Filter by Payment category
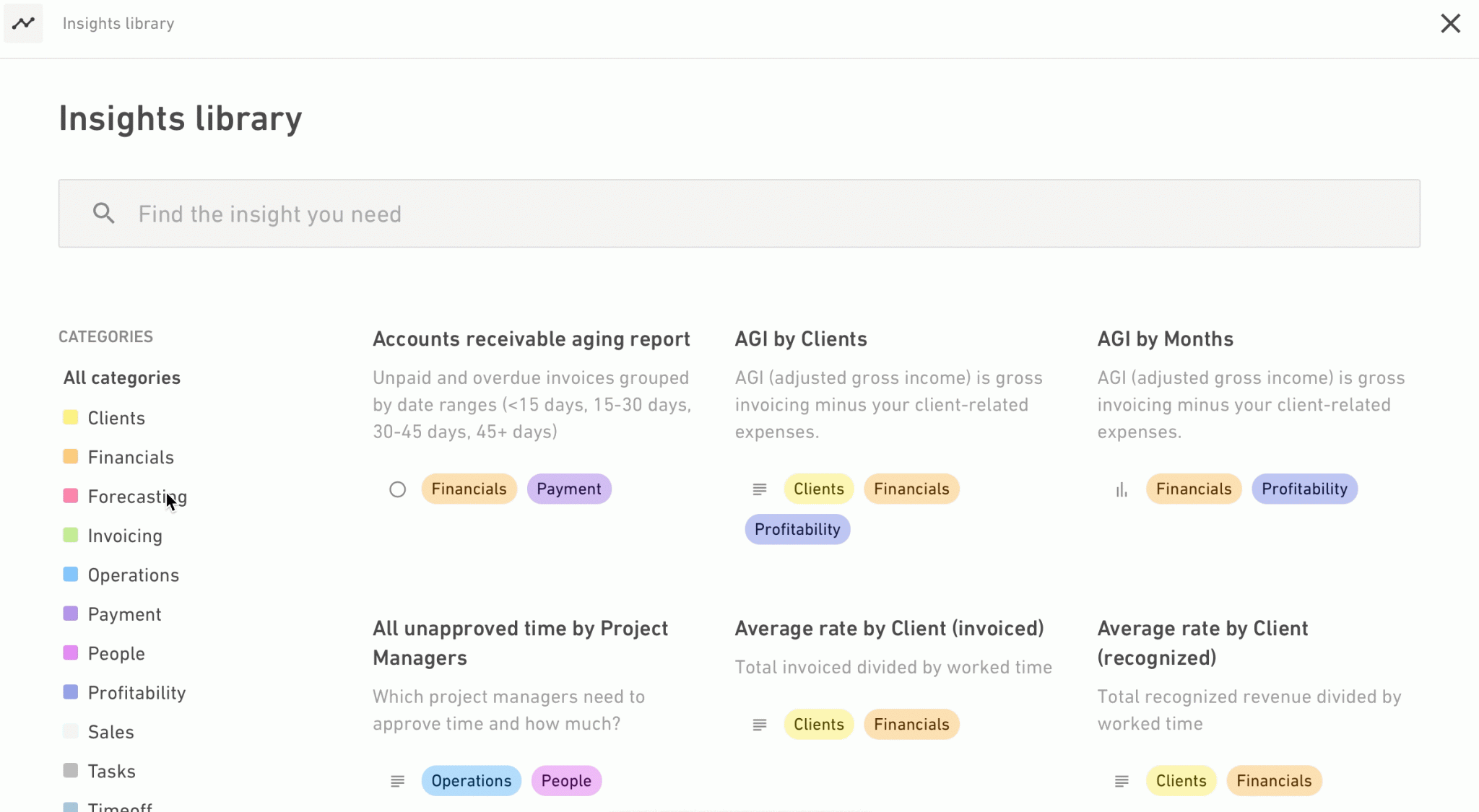 click(124, 614)
